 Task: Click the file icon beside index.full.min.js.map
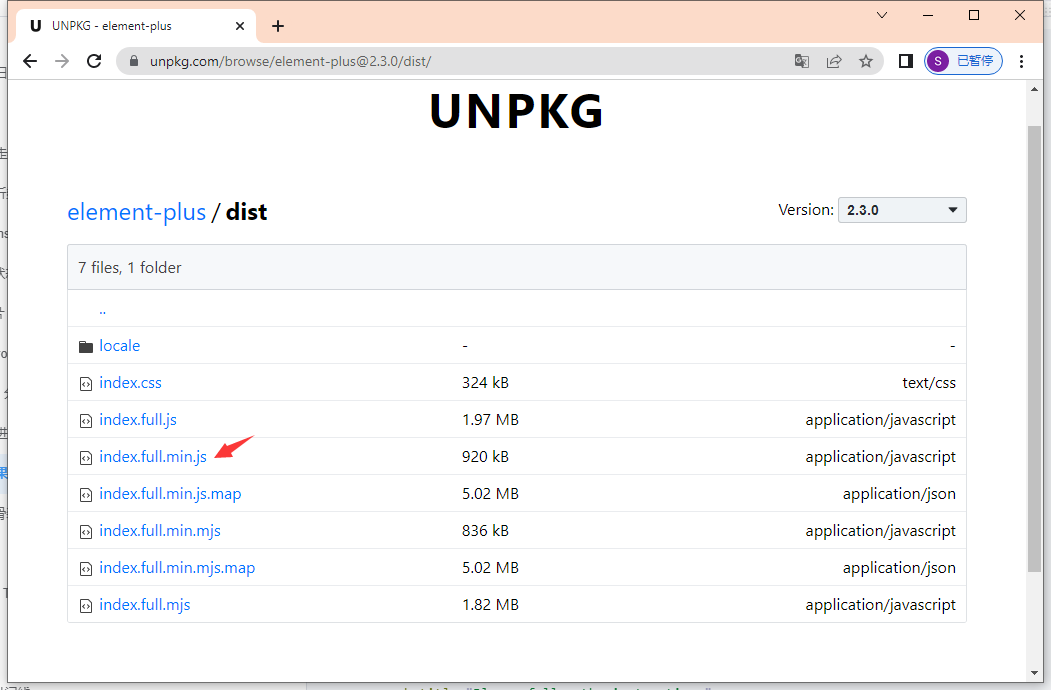[x=86, y=494]
